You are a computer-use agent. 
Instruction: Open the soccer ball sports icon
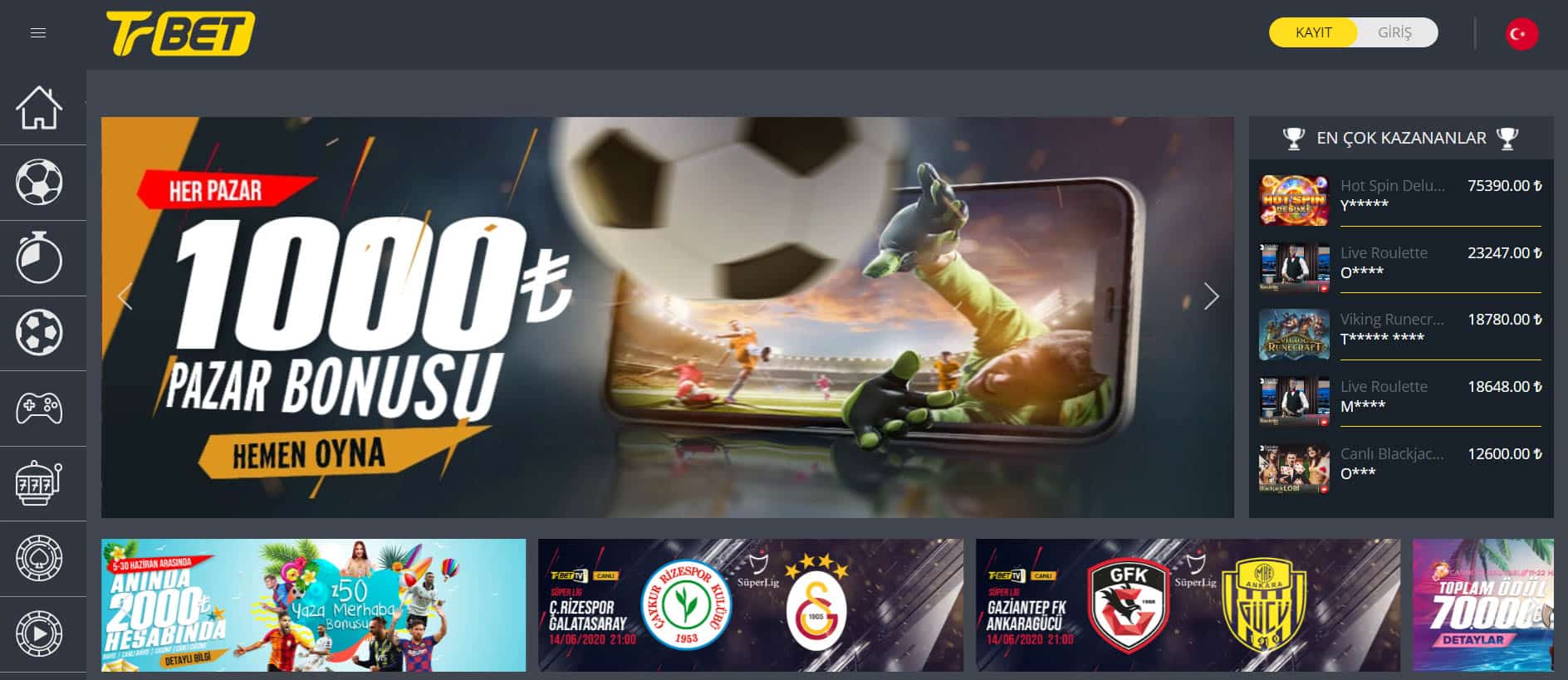coord(39,183)
